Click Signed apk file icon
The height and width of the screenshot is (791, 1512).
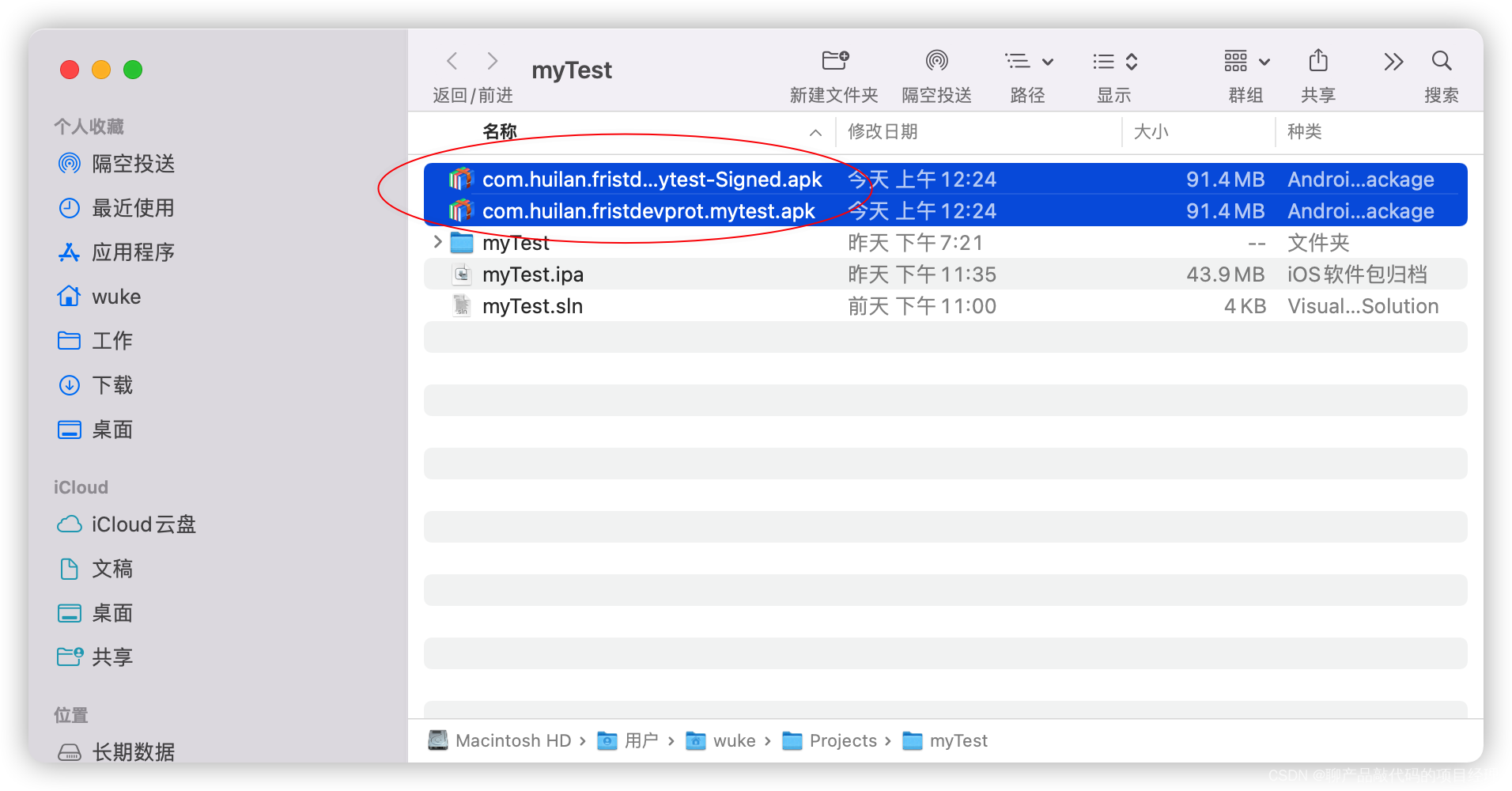(461, 180)
